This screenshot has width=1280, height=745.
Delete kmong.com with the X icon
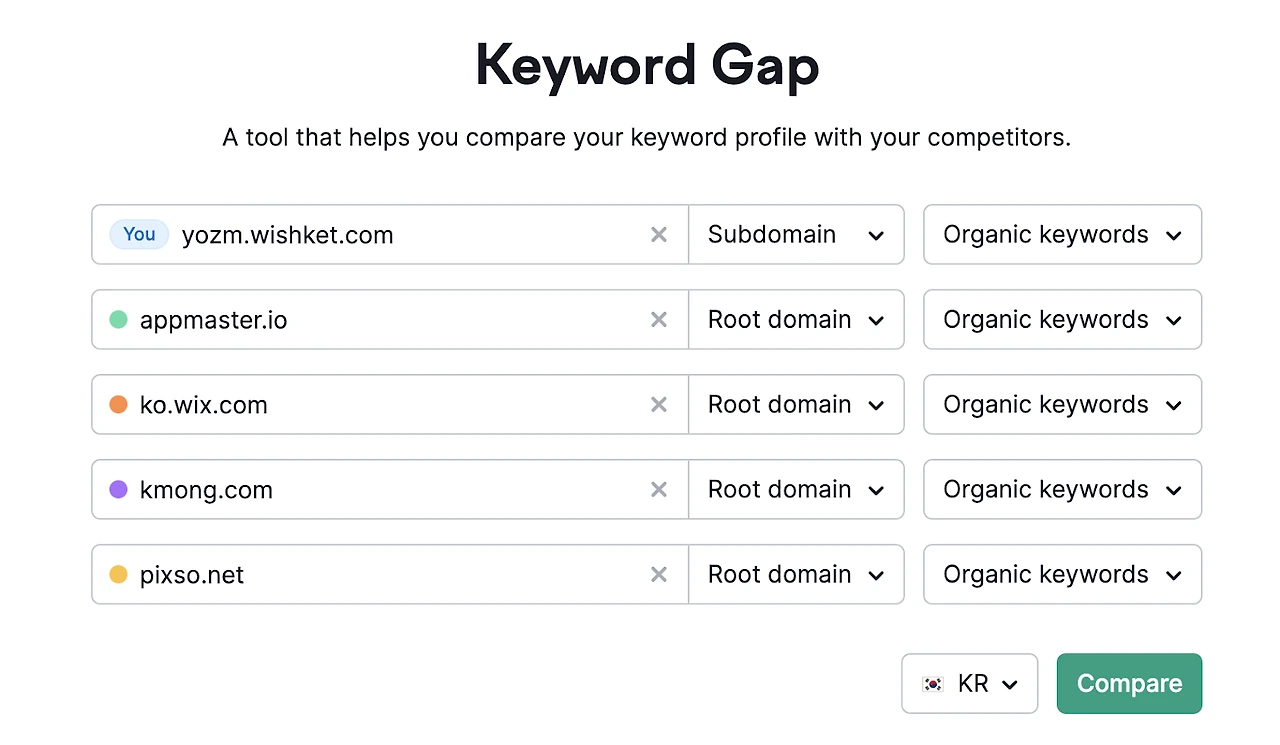point(659,490)
